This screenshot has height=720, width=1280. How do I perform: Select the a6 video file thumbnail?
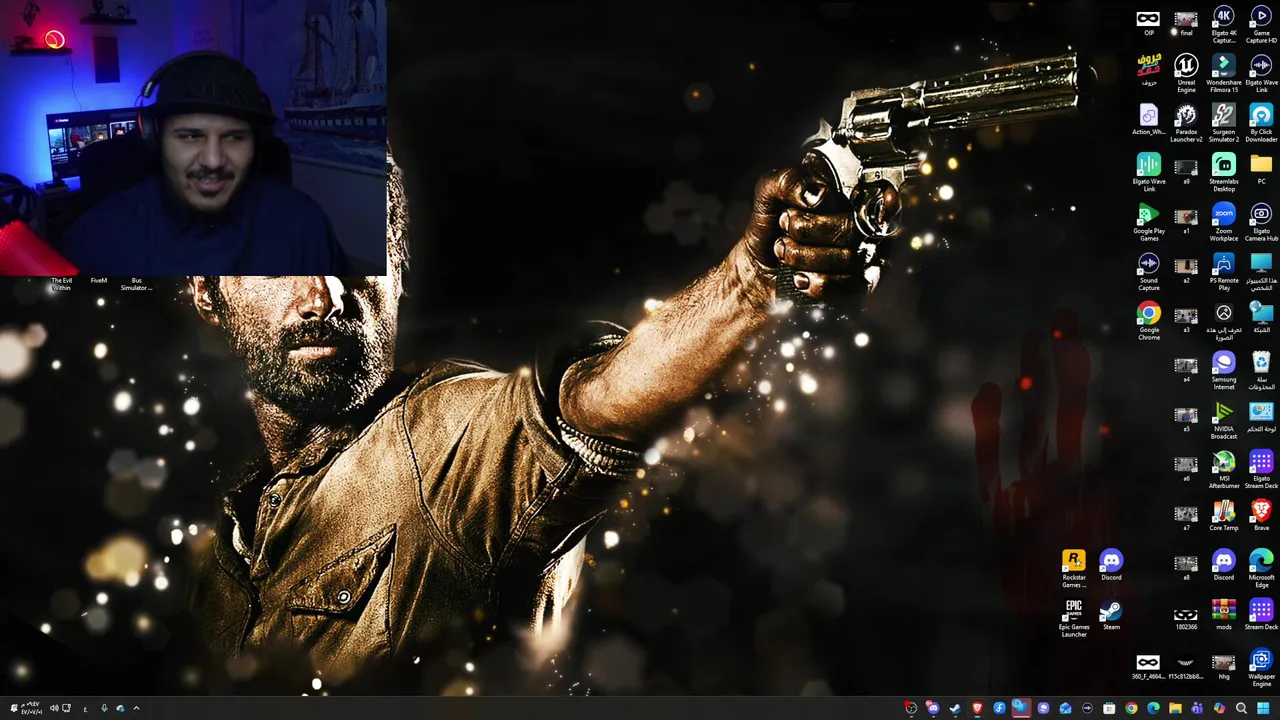coord(1186,468)
